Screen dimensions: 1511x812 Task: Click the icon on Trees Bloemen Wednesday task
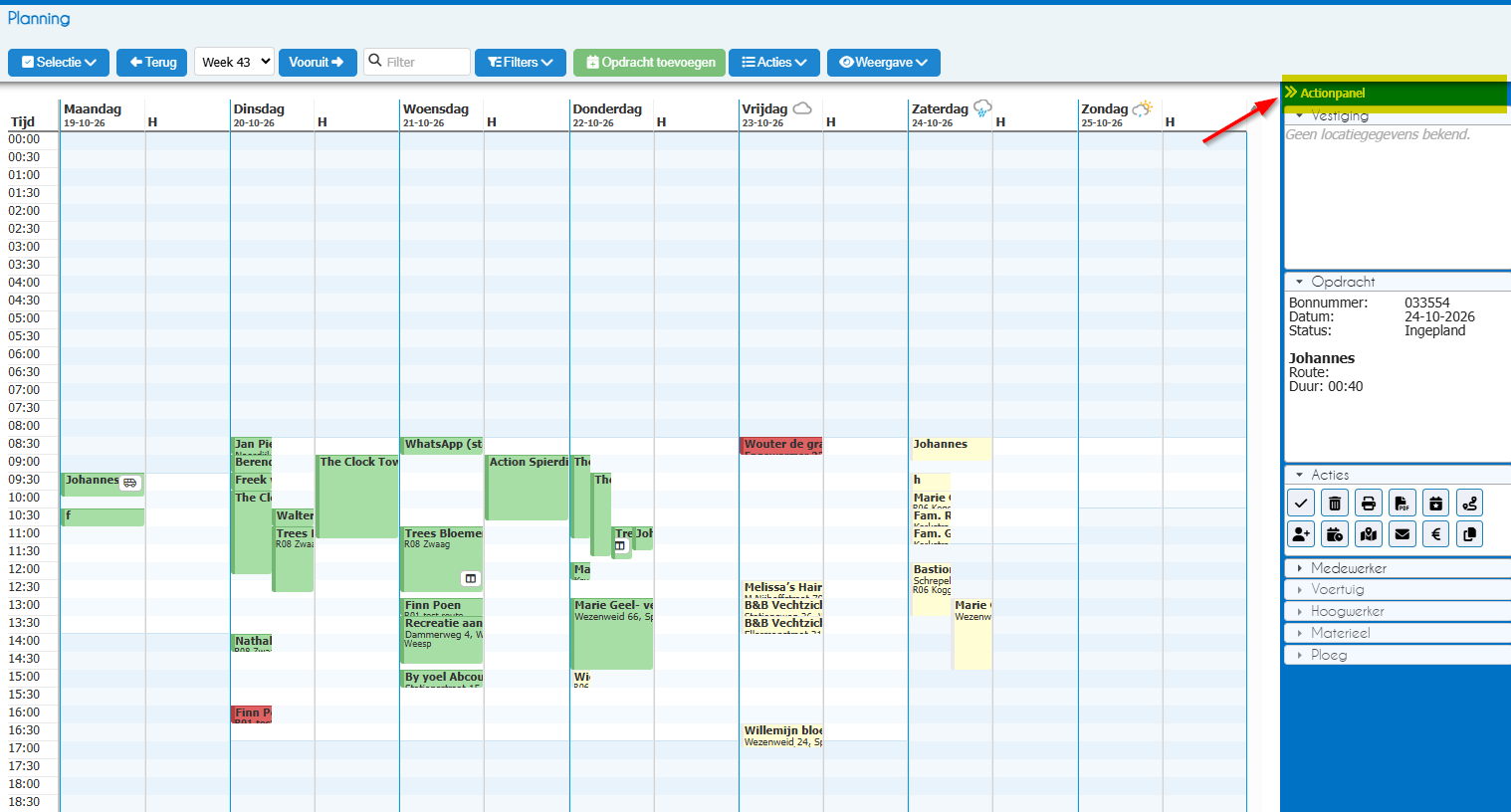[471, 578]
